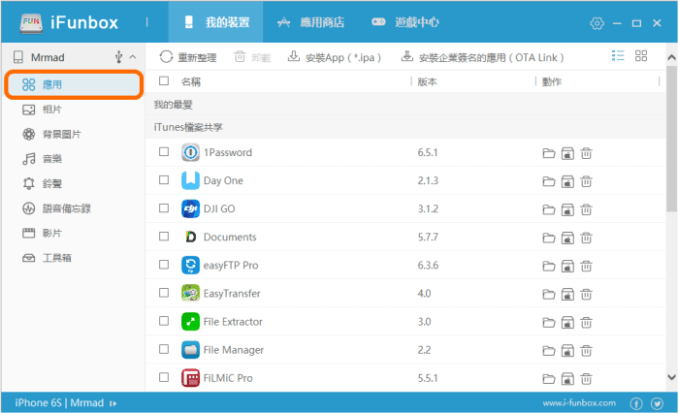Open the Twitter link icon
Image resolution: width=679 pixels, height=414 pixels.
[x=657, y=404]
